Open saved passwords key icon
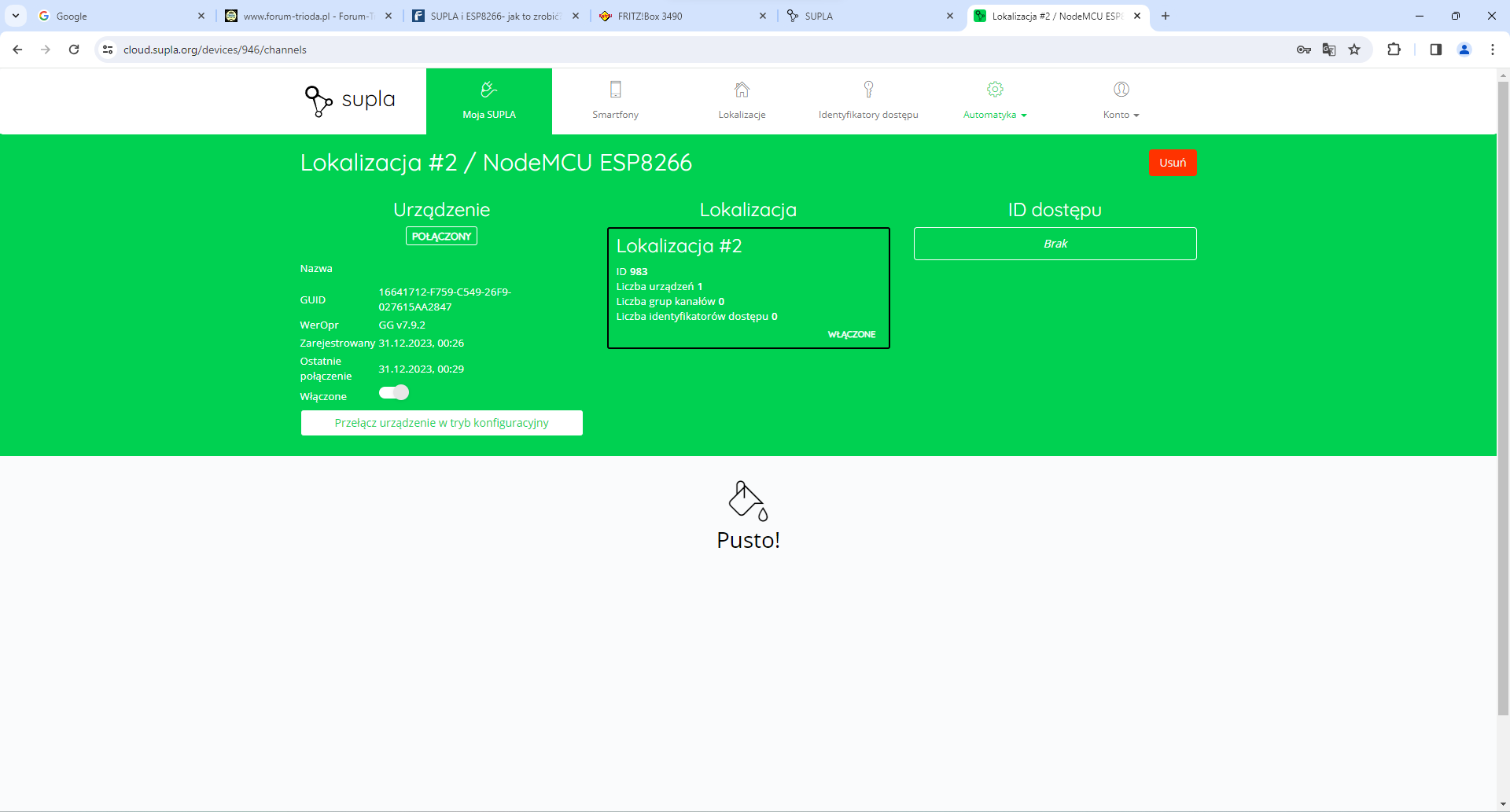Screen dimensions: 1510x812 pos(1304,50)
